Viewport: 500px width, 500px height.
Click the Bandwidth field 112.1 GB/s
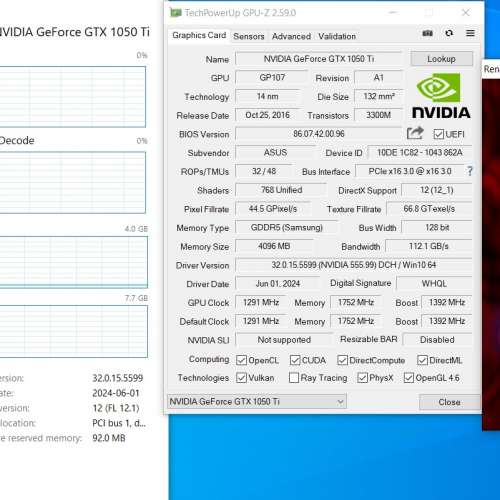coord(429,246)
